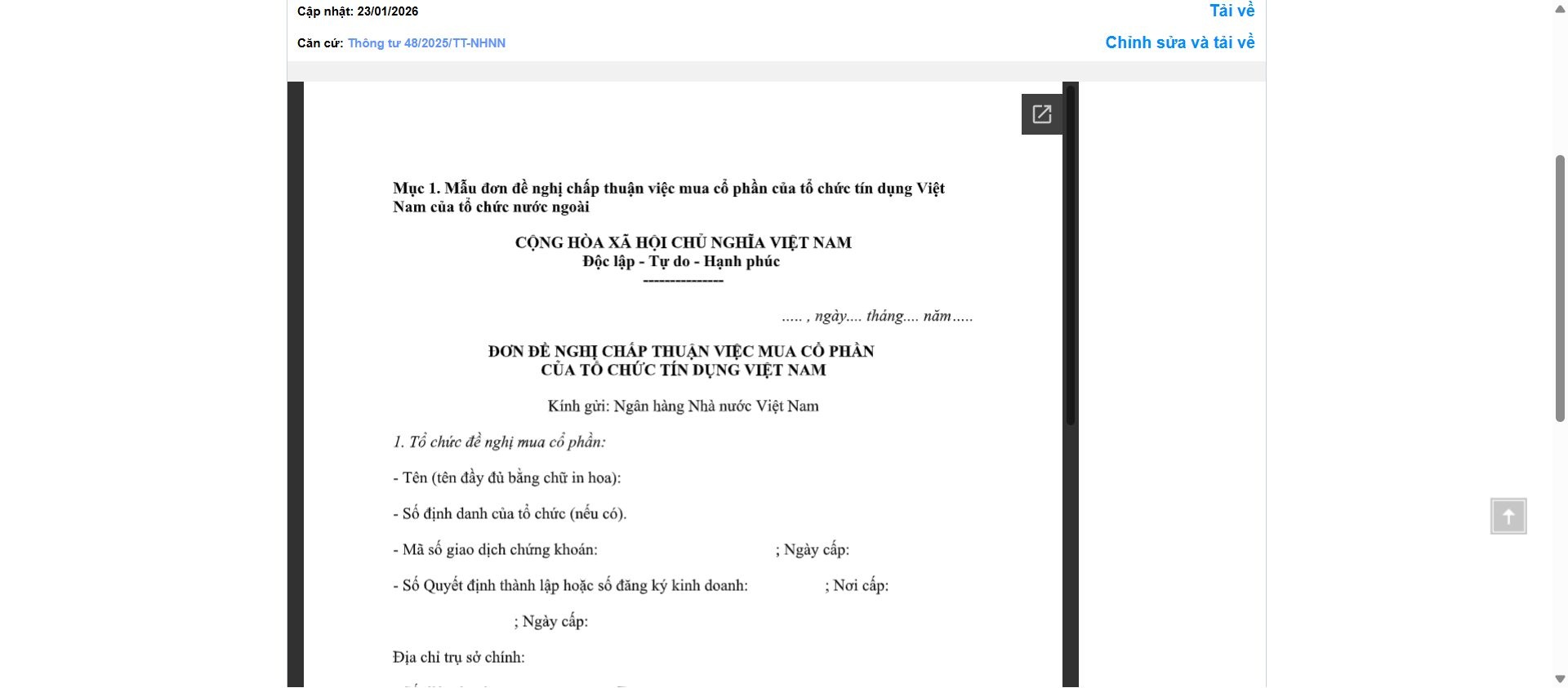Click CỦA TỔ CHỨC TÍN DỤNG VIỆT NAM line
Screen dimensions: 1568x688
tap(683, 370)
